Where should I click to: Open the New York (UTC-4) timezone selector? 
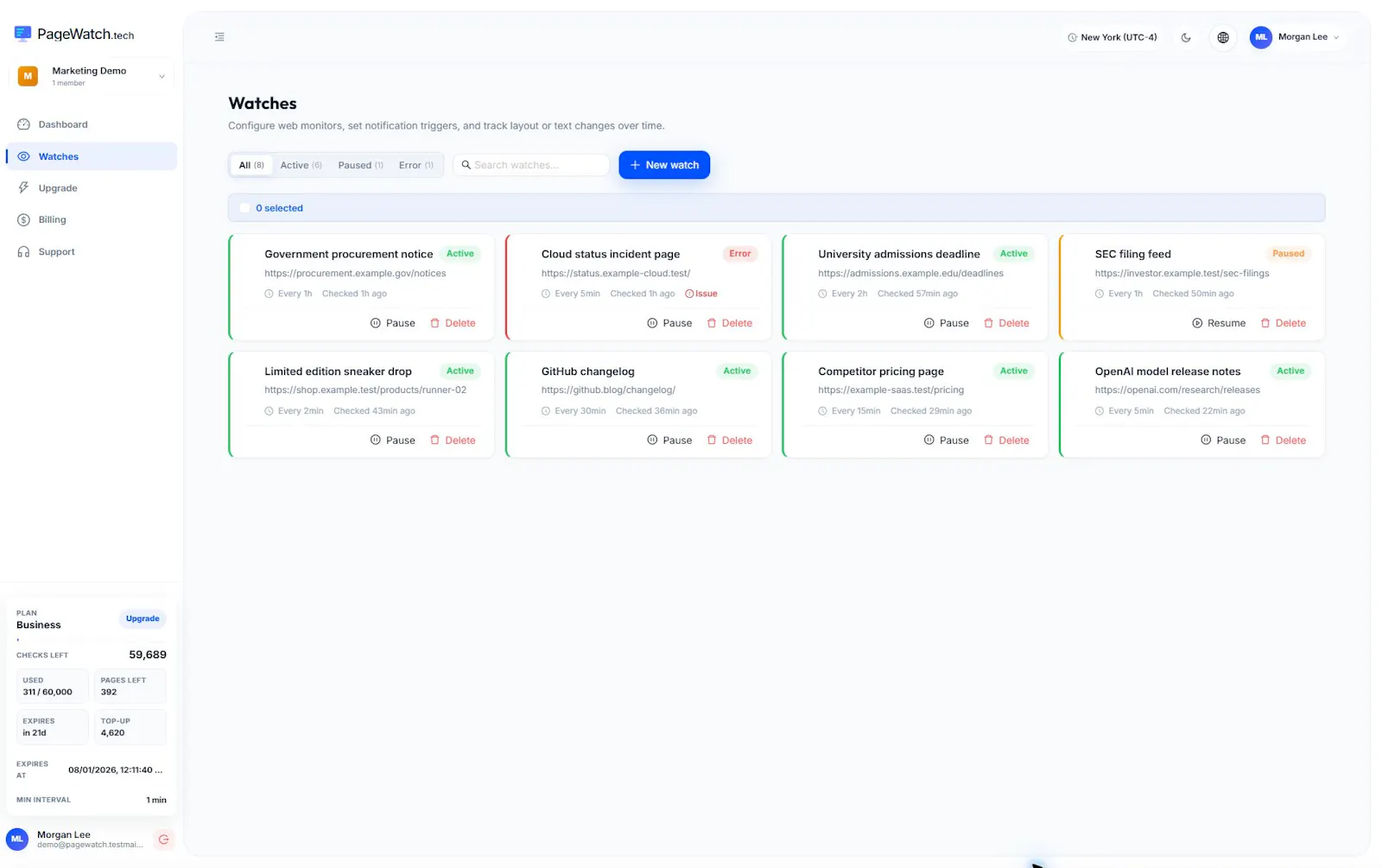pos(1113,37)
